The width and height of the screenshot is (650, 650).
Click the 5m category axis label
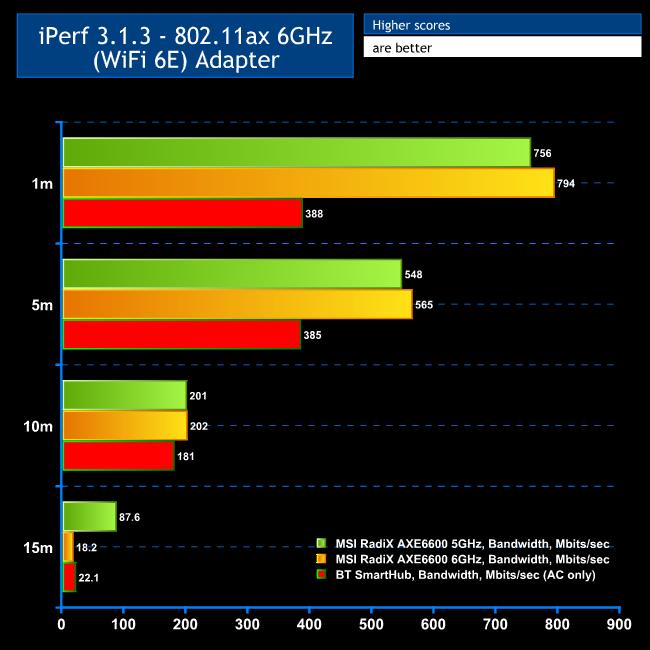click(42, 305)
